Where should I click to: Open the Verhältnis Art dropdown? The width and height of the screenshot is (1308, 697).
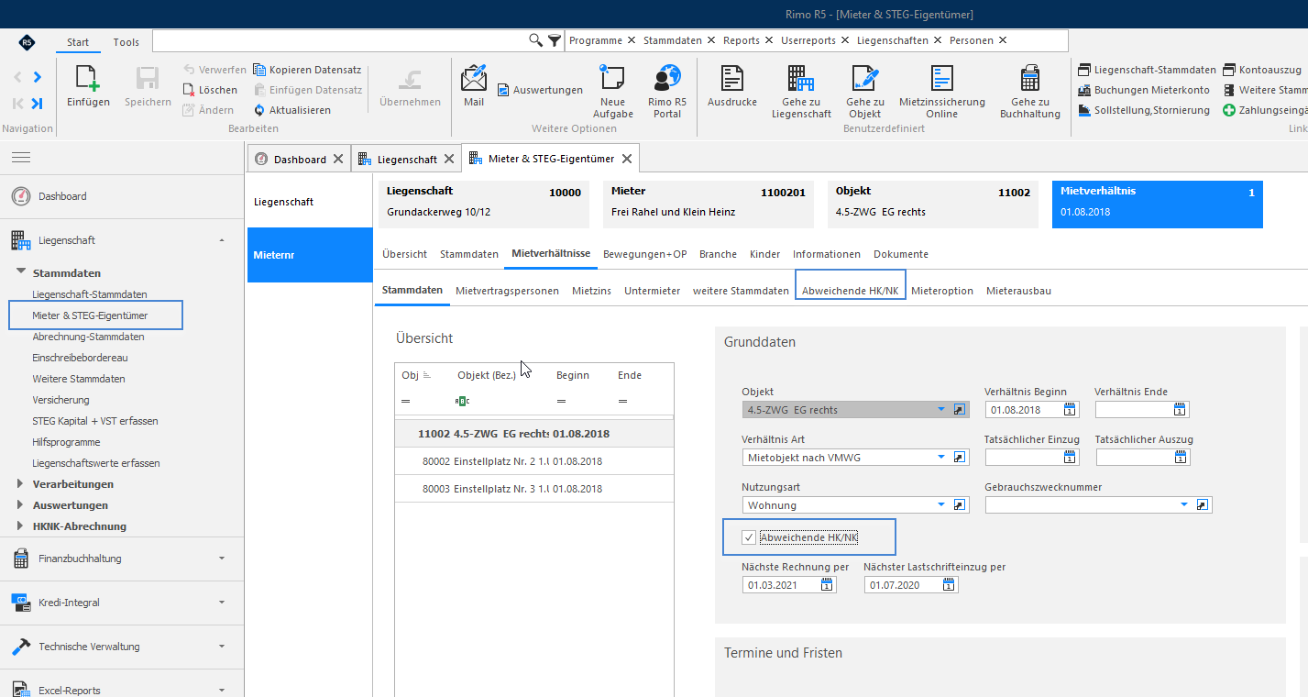pyautogui.click(x=940, y=458)
